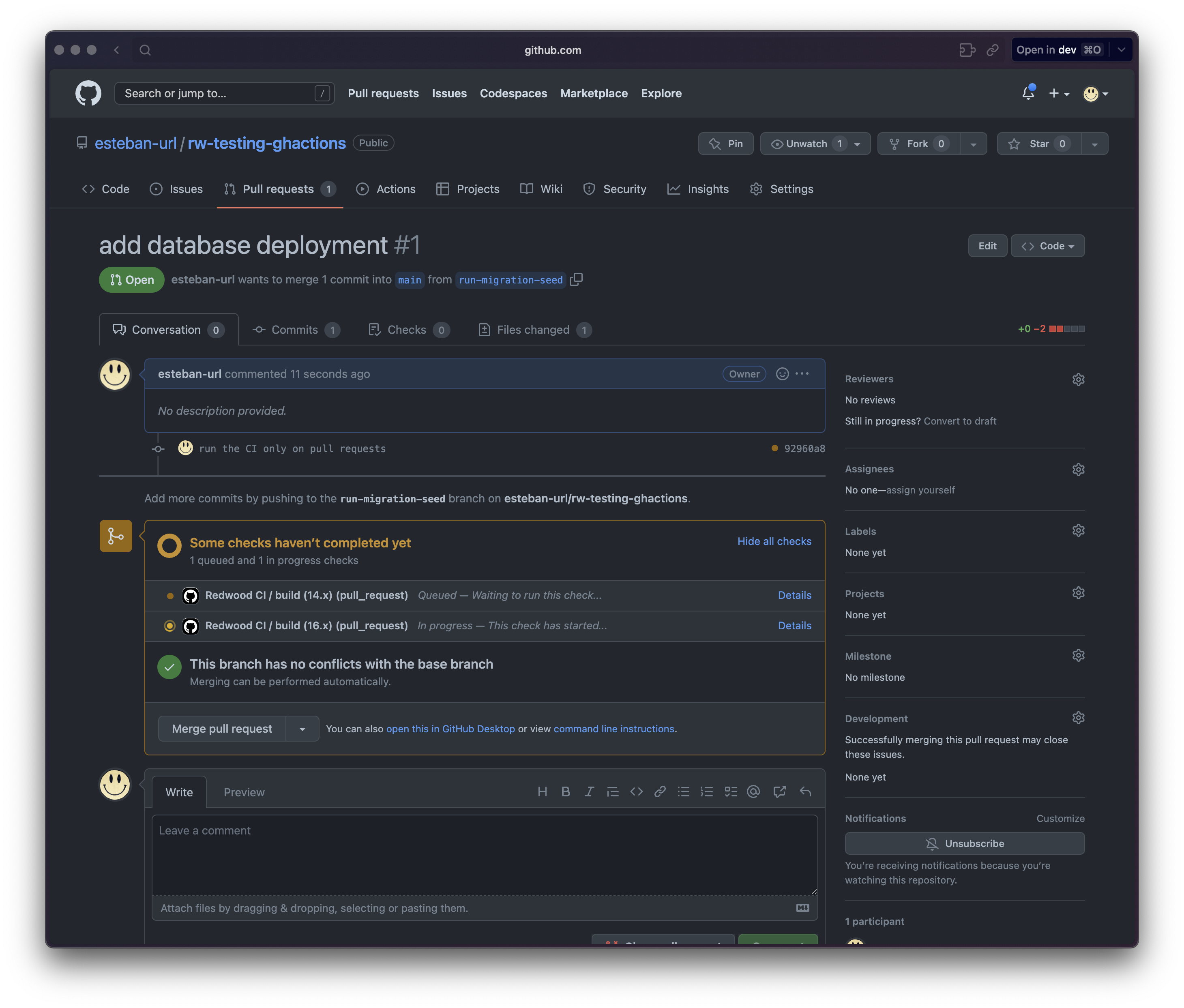
Task: Open Labels settings gear
Action: [x=1078, y=531]
